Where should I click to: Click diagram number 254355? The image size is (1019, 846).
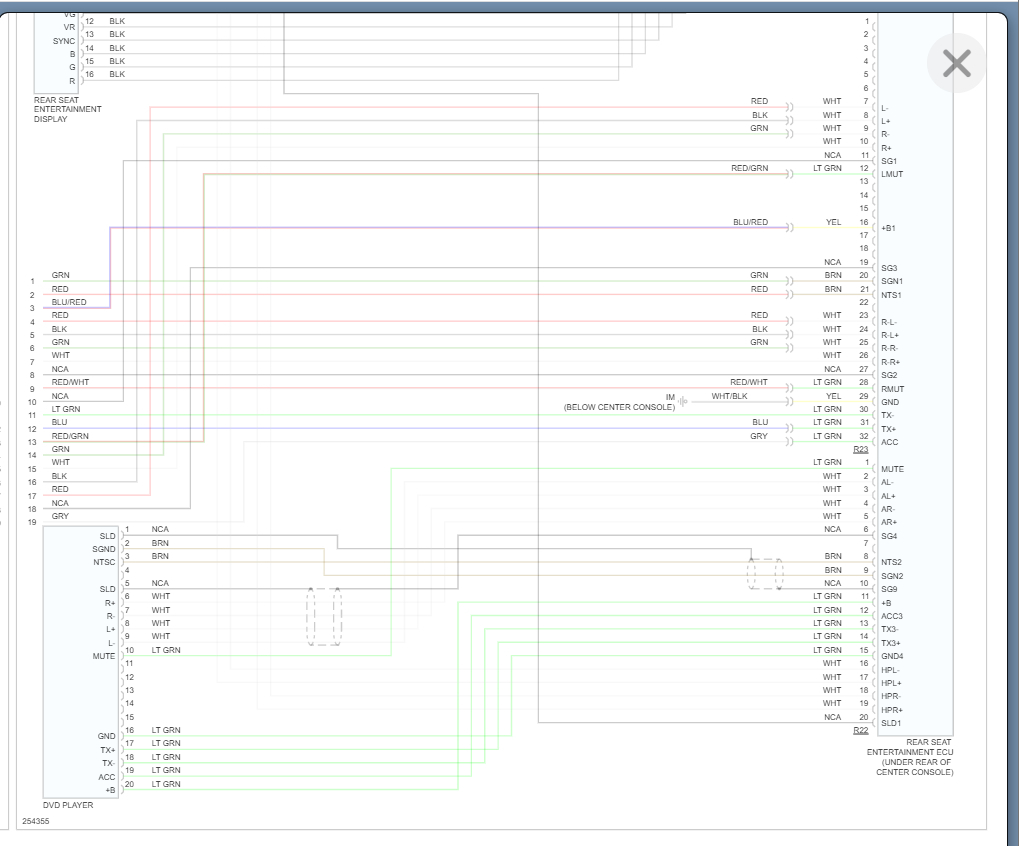click(x=36, y=821)
